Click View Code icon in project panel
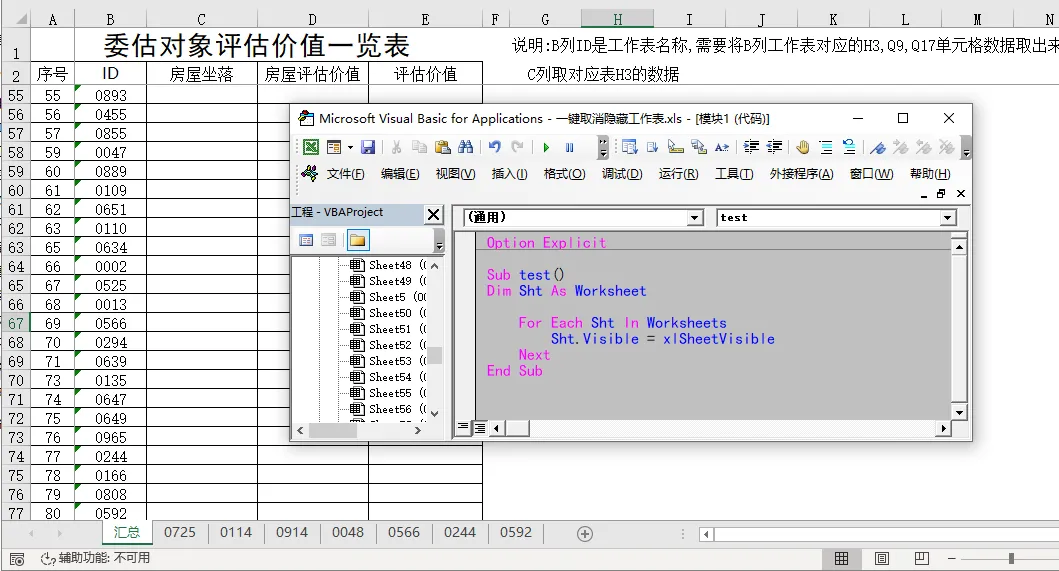The width and height of the screenshot is (1059, 571). click(x=306, y=240)
